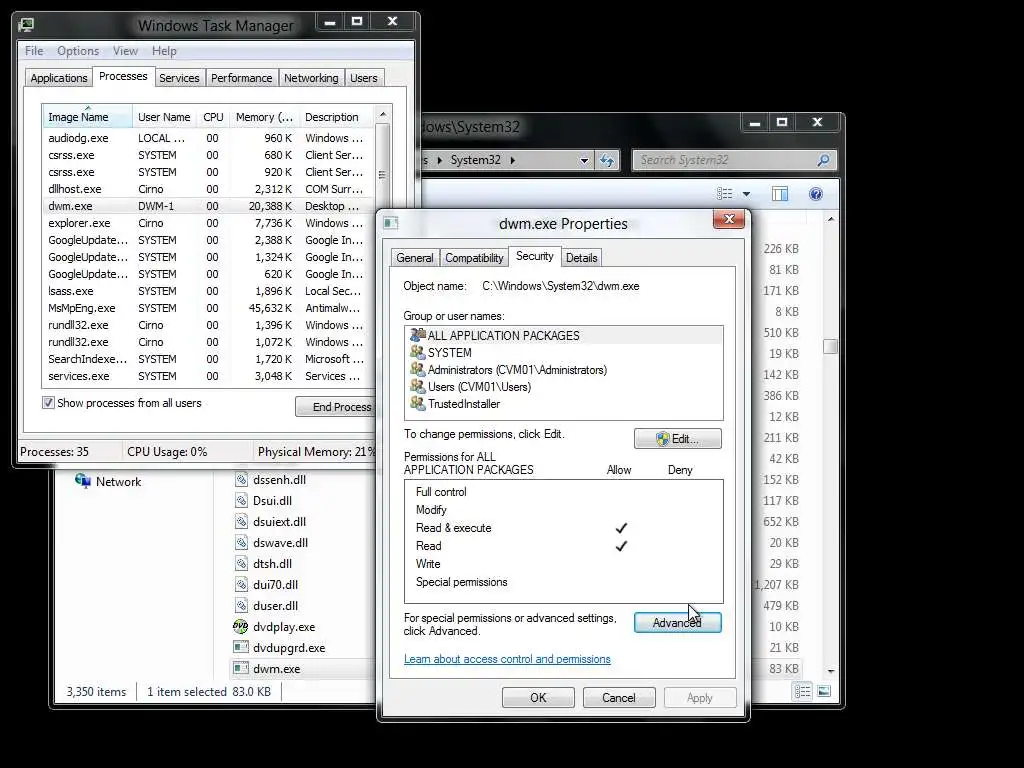Open the Options menu in Task Manager
The width and height of the screenshot is (1024, 768).
click(78, 51)
